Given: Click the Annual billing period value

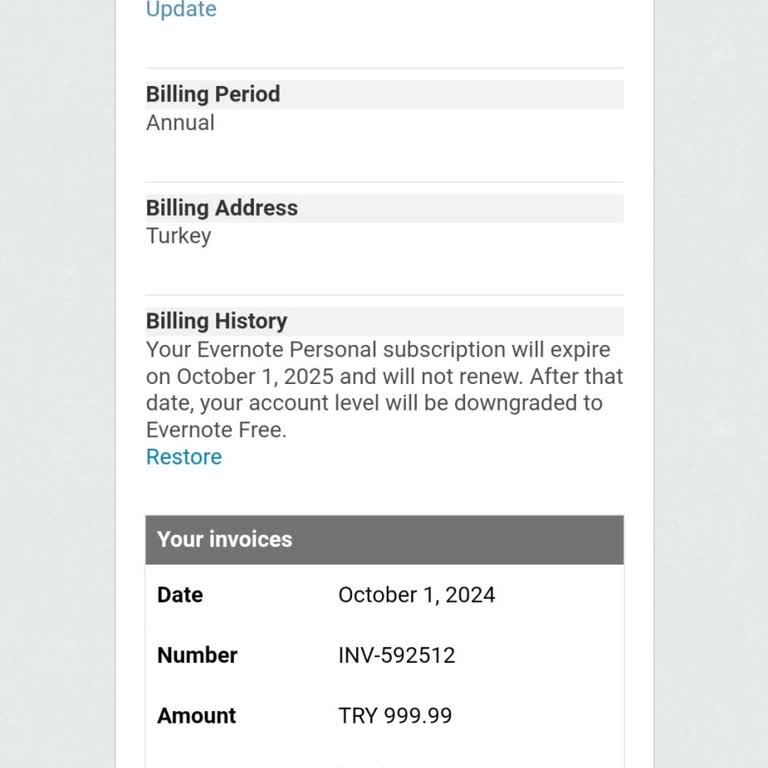Looking at the screenshot, I should coord(180,123).
